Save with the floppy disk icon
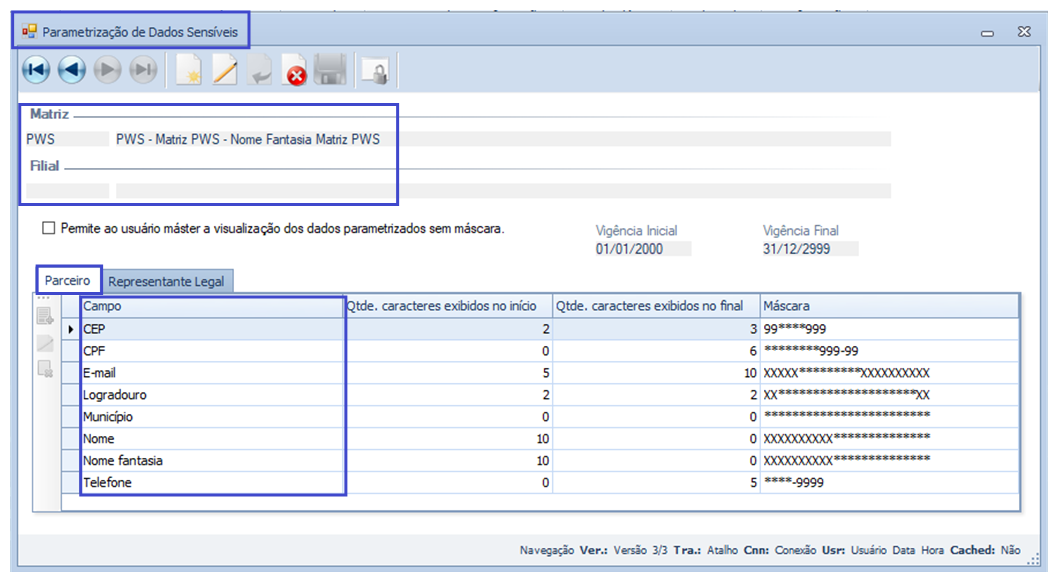Image resolution: width=1051 pixels, height=572 pixels. [330, 71]
